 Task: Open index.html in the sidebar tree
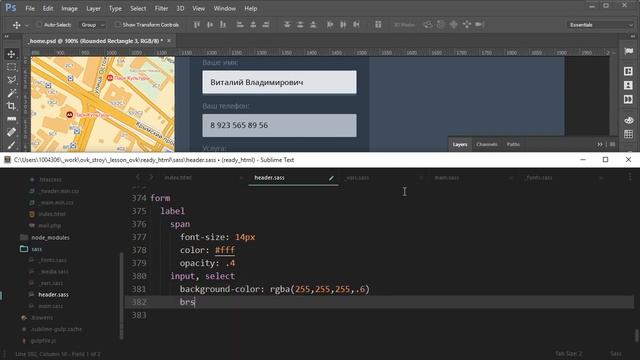point(52,214)
